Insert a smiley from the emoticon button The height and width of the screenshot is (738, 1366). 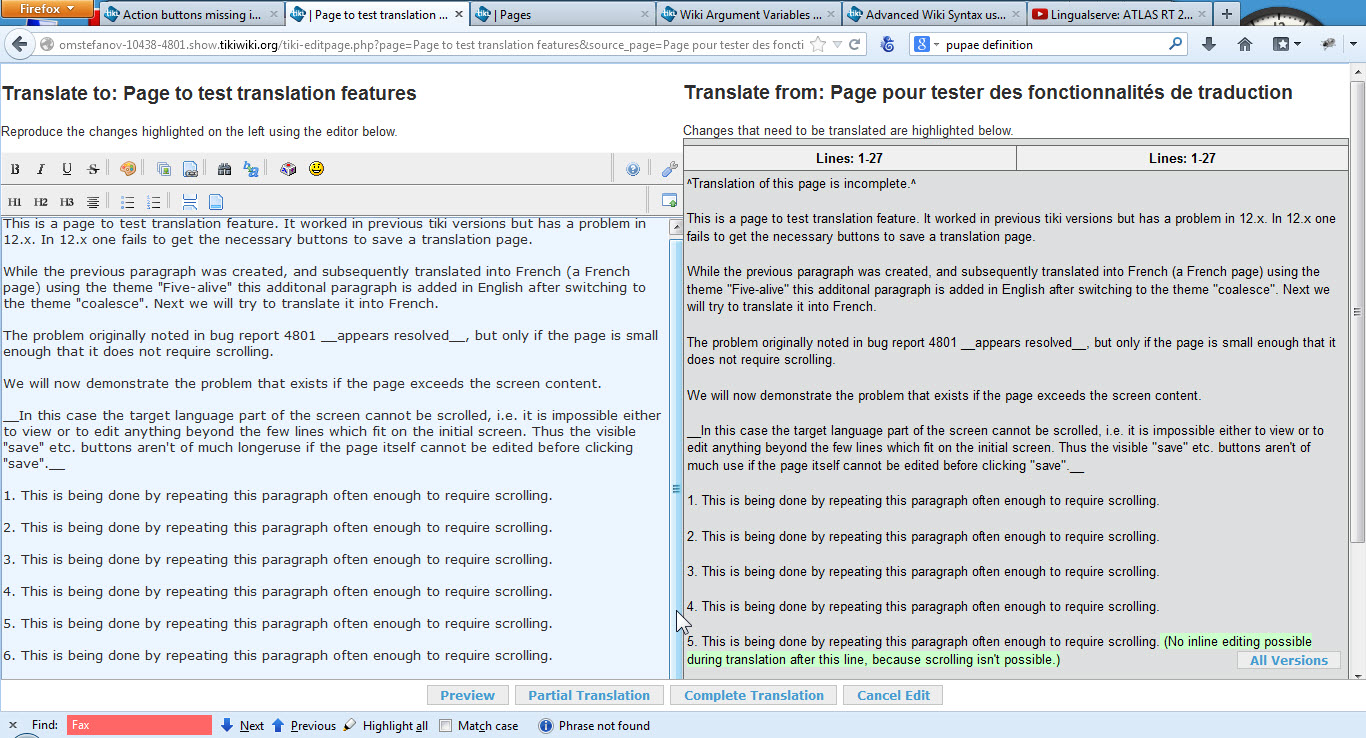[x=316, y=169]
